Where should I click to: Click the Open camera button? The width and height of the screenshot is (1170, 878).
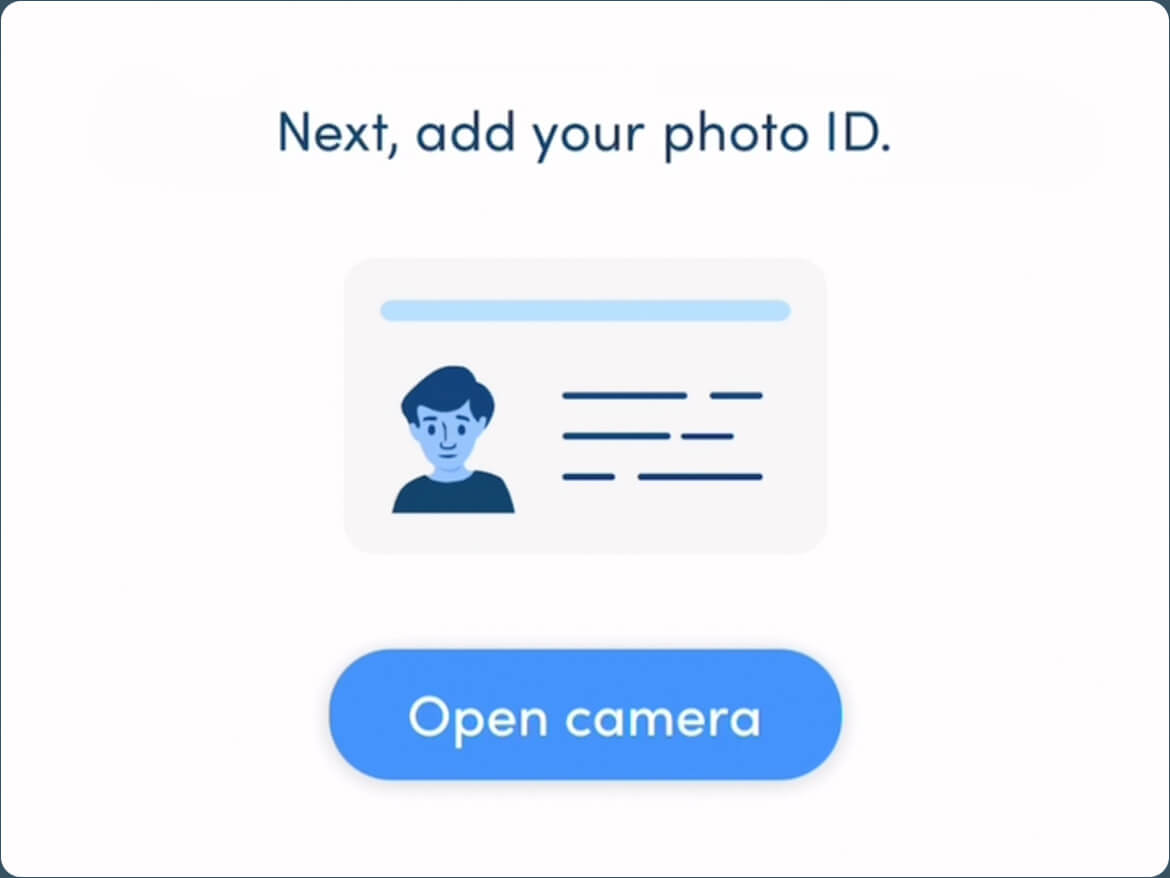coord(585,715)
